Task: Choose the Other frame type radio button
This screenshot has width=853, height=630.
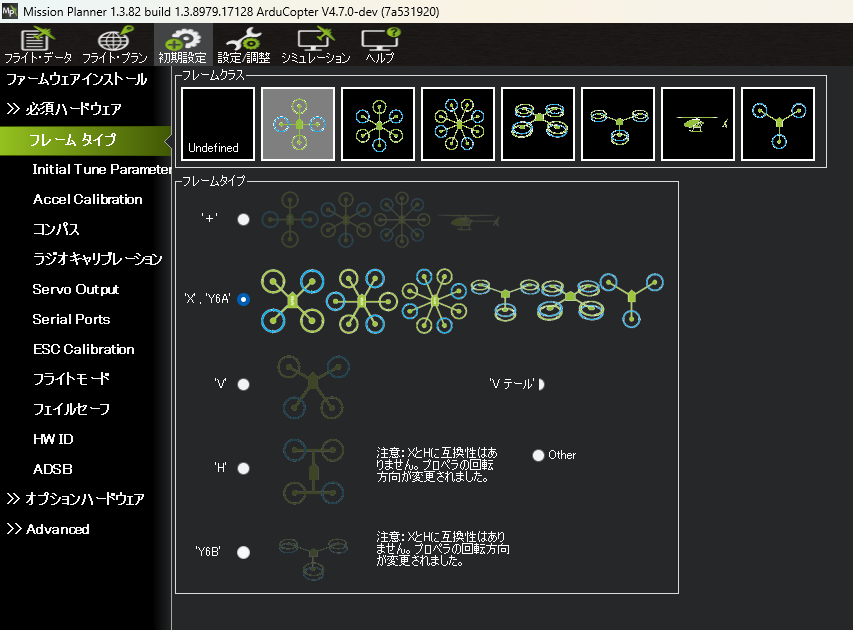Action: (x=538, y=455)
